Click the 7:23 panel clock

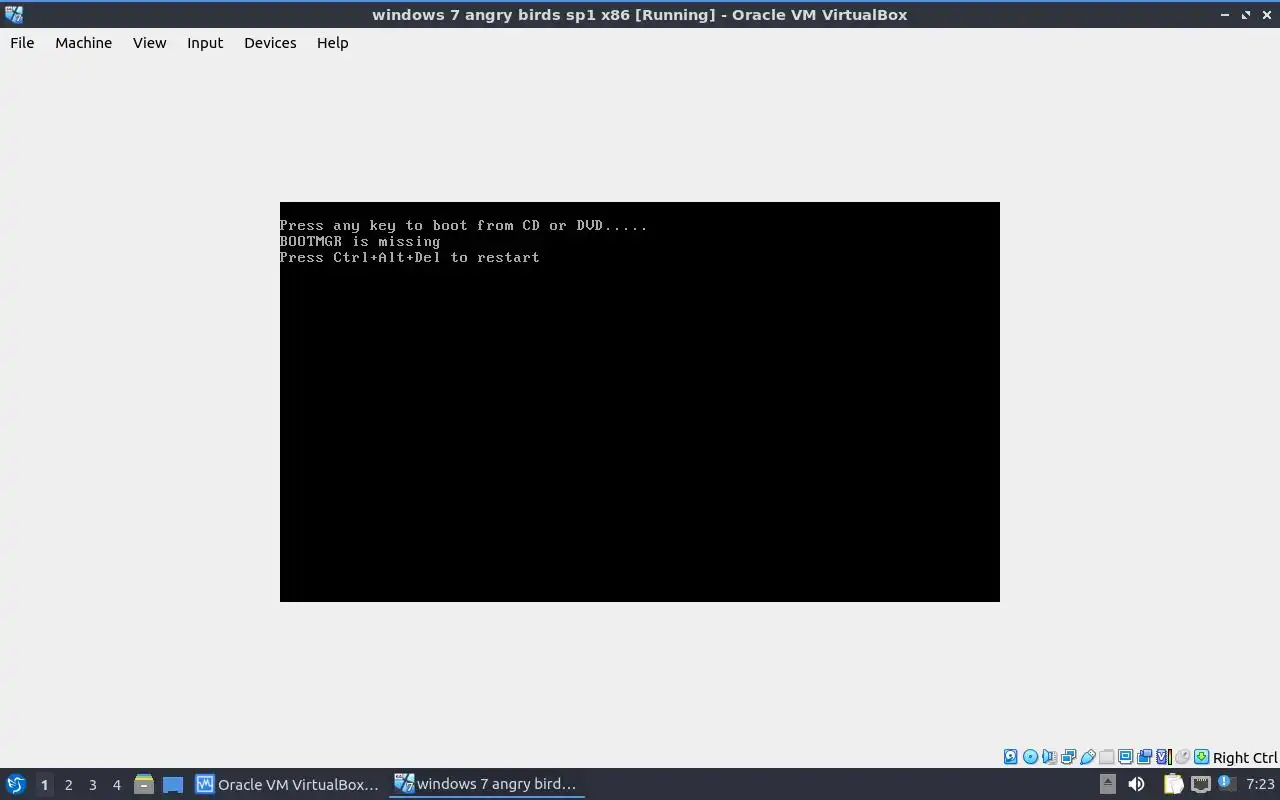click(x=1260, y=784)
